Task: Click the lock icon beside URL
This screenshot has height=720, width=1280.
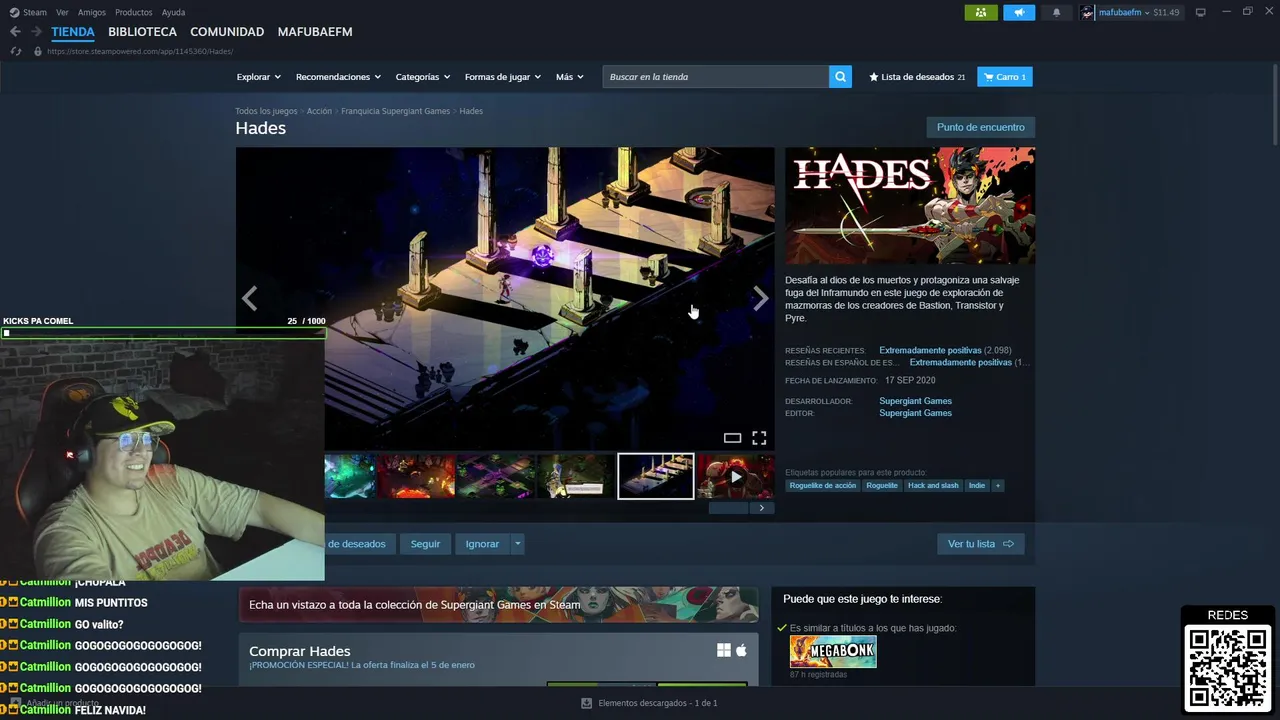Action: click(38, 51)
